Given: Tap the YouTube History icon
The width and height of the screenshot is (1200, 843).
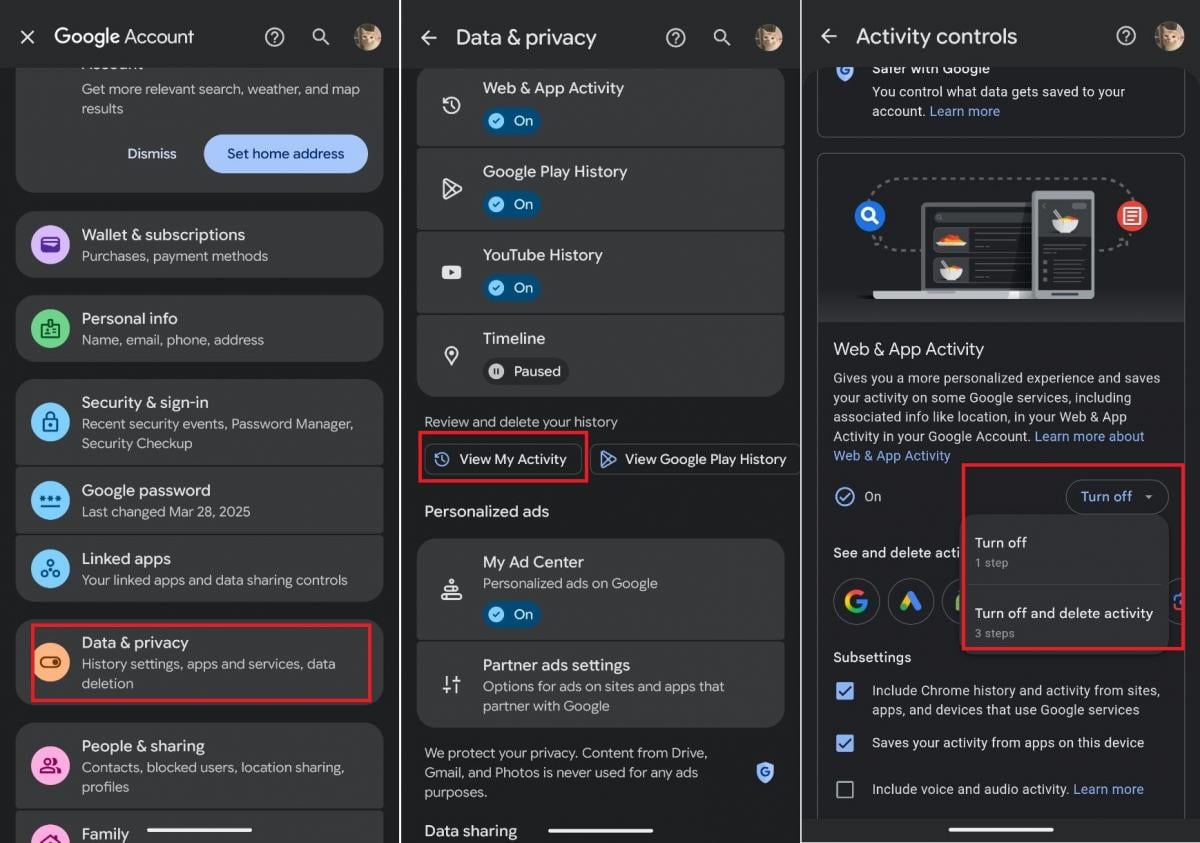Looking at the screenshot, I should pos(452,272).
